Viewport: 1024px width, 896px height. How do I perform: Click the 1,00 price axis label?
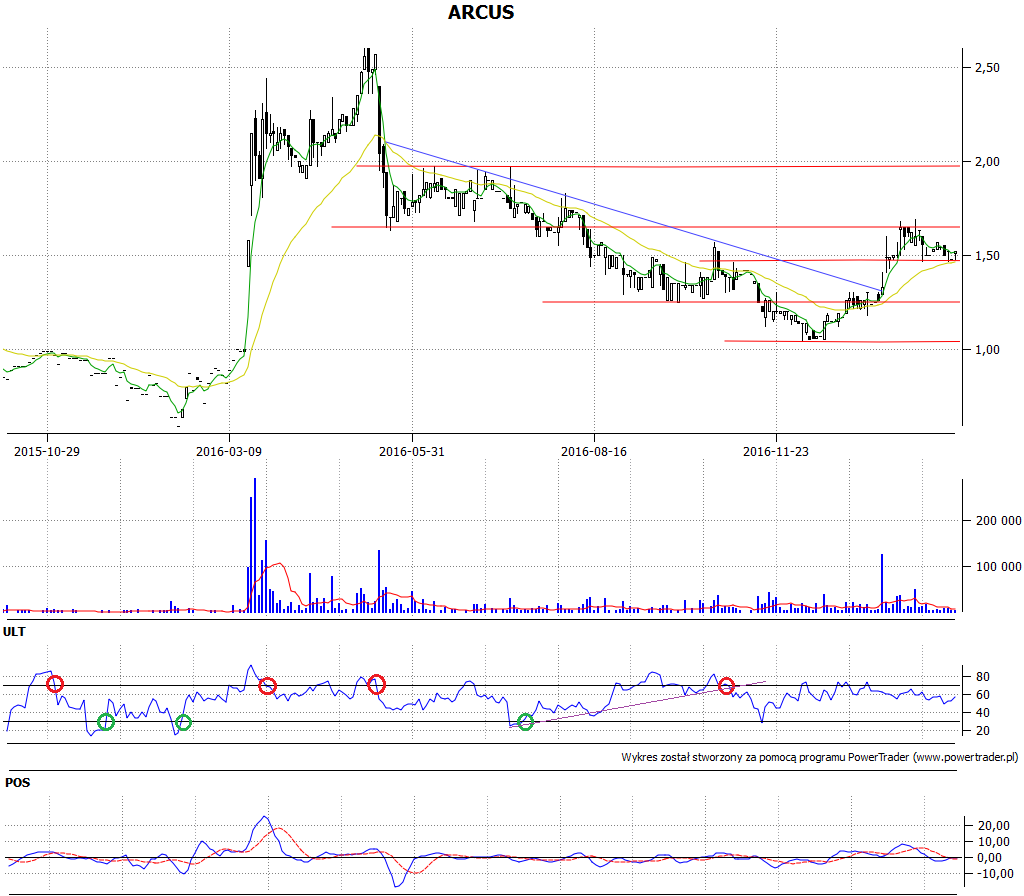pyautogui.click(x=987, y=349)
